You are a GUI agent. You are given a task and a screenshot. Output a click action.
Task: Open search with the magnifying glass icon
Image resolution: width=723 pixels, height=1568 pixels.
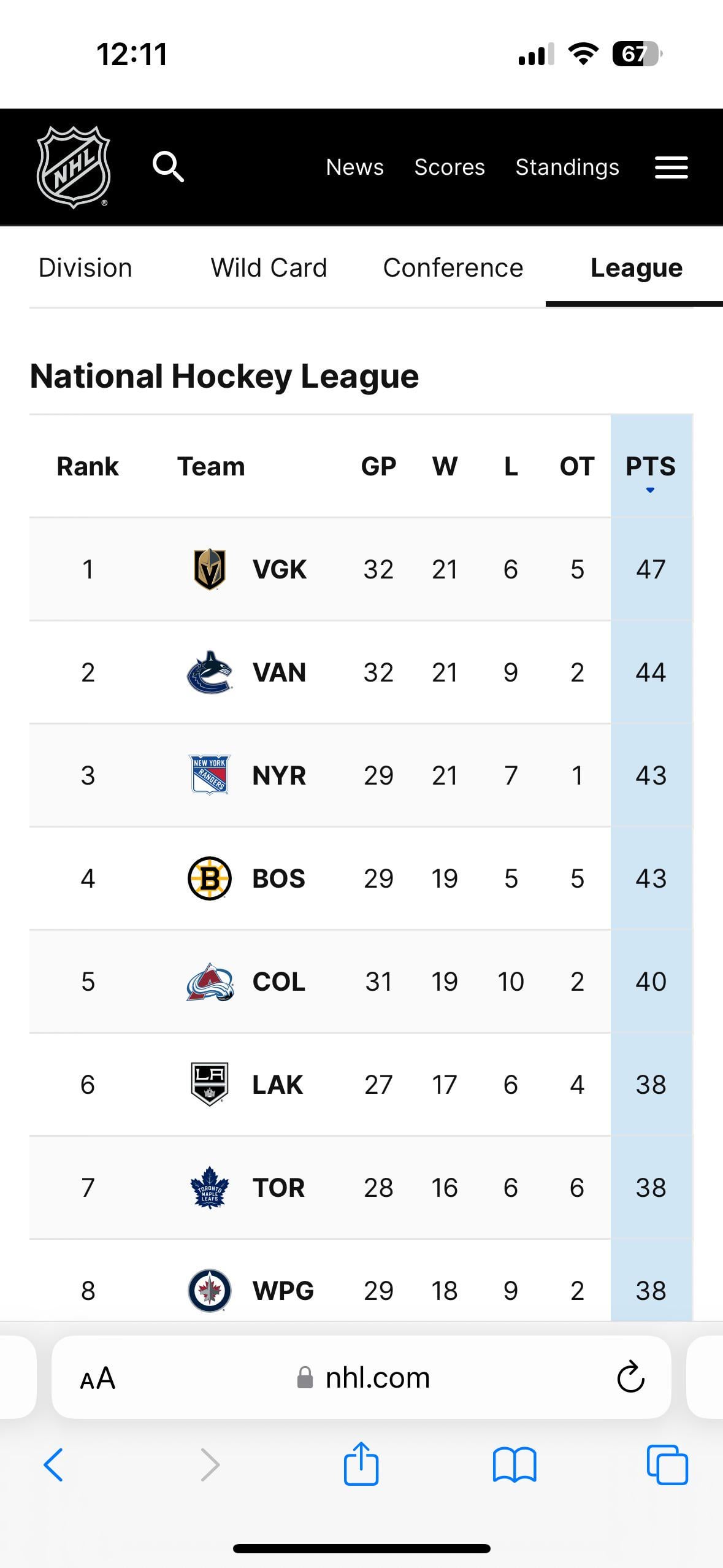click(x=168, y=167)
